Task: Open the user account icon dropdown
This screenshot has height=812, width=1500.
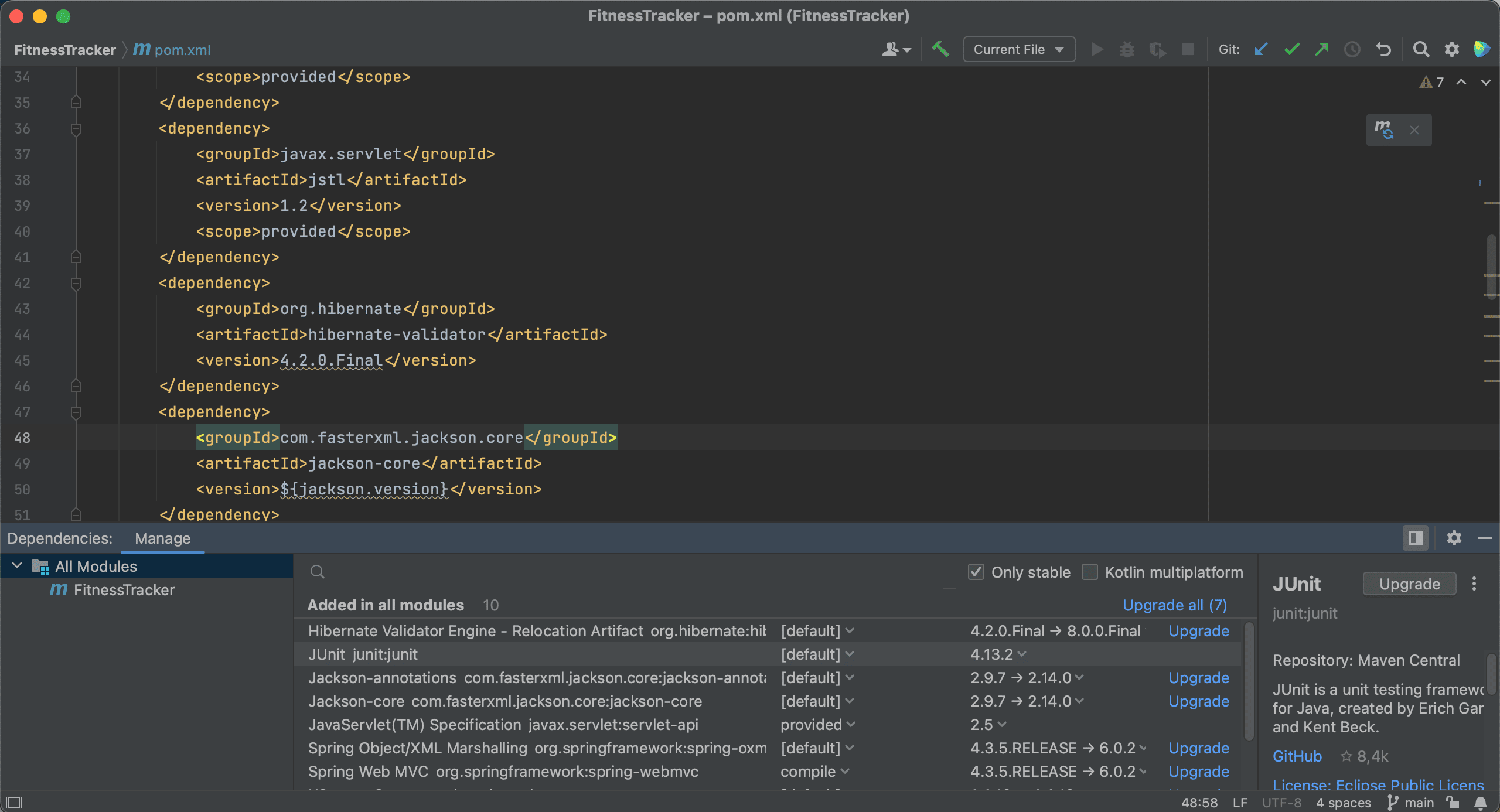Action: [896, 49]
